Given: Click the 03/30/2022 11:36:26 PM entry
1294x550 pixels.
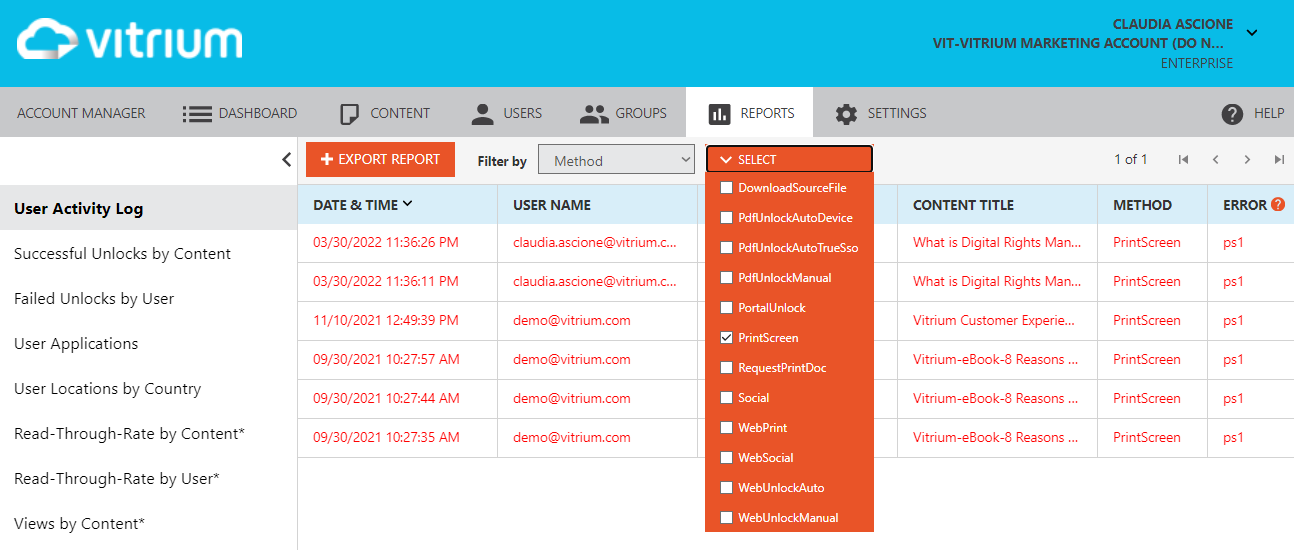Looking at the screenshot, I should tap(386, 243).
